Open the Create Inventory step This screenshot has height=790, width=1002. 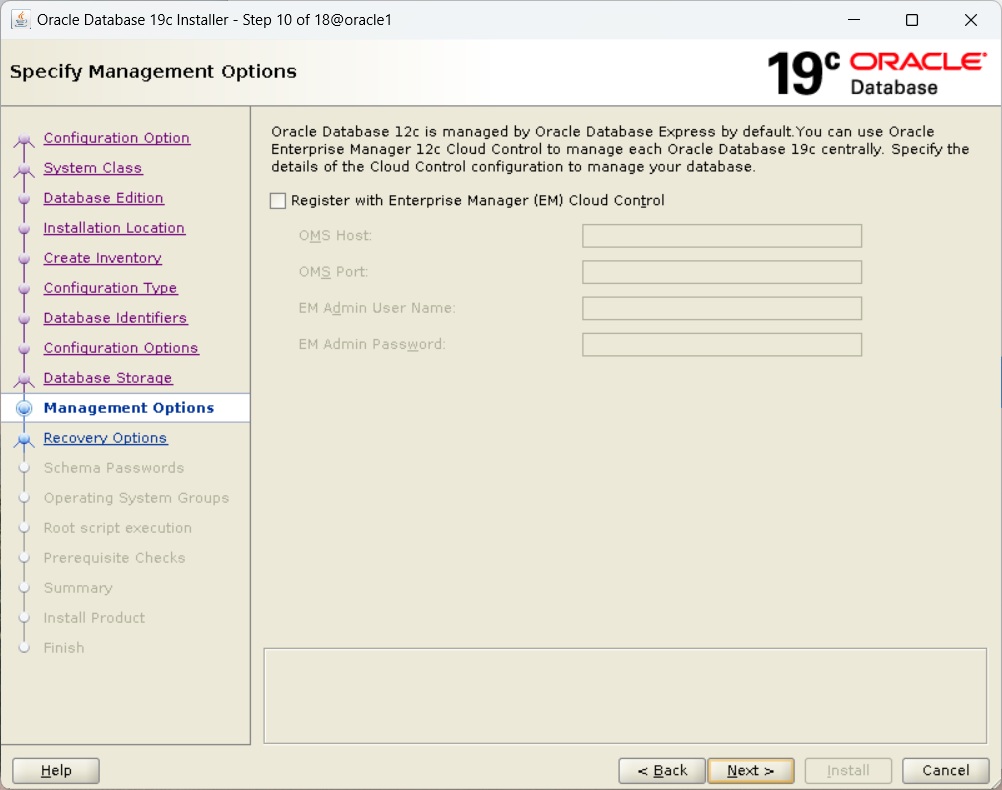[102, 258]
